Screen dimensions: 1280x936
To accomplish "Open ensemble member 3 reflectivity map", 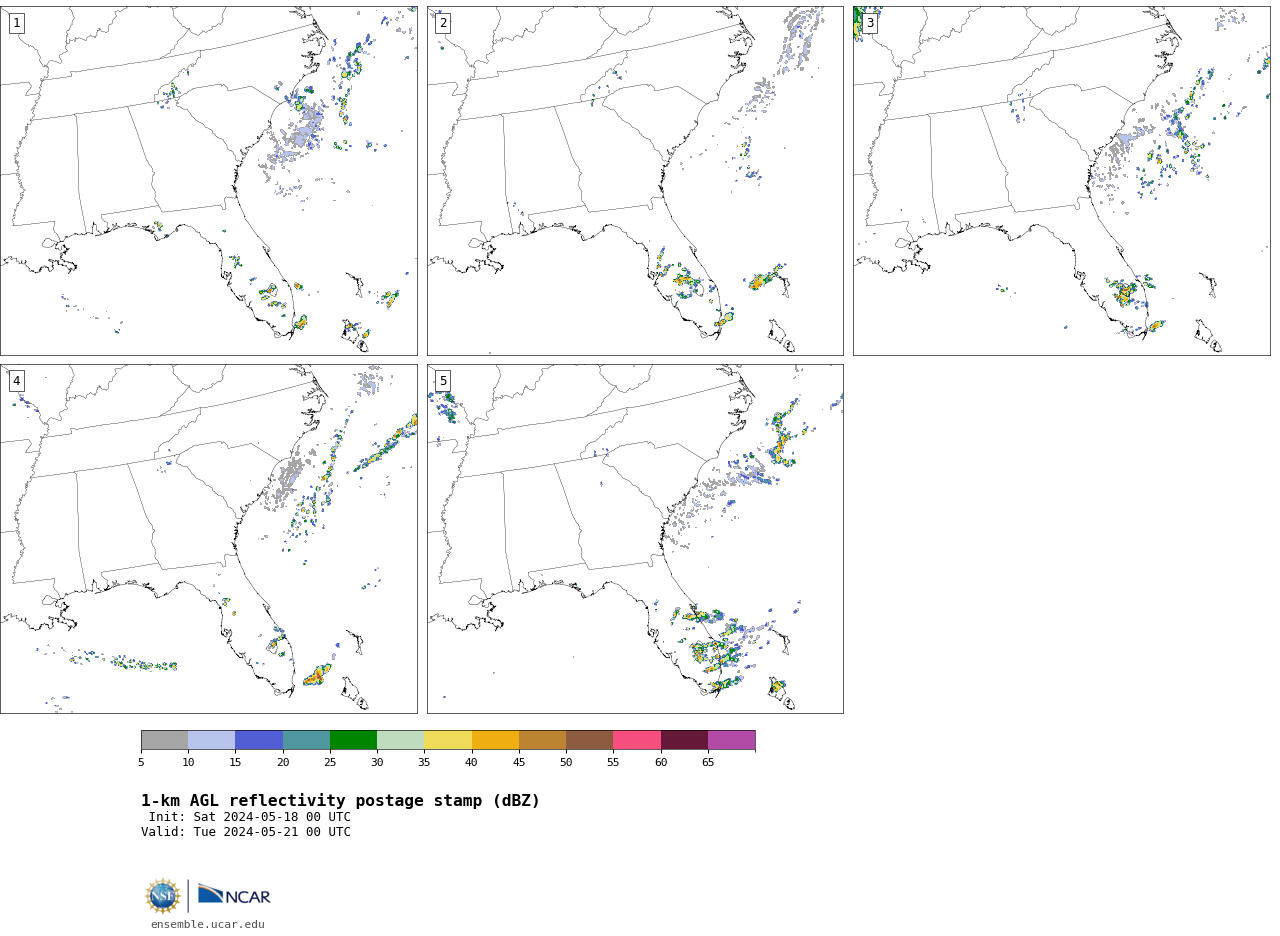I will [x=1062, y=181].
